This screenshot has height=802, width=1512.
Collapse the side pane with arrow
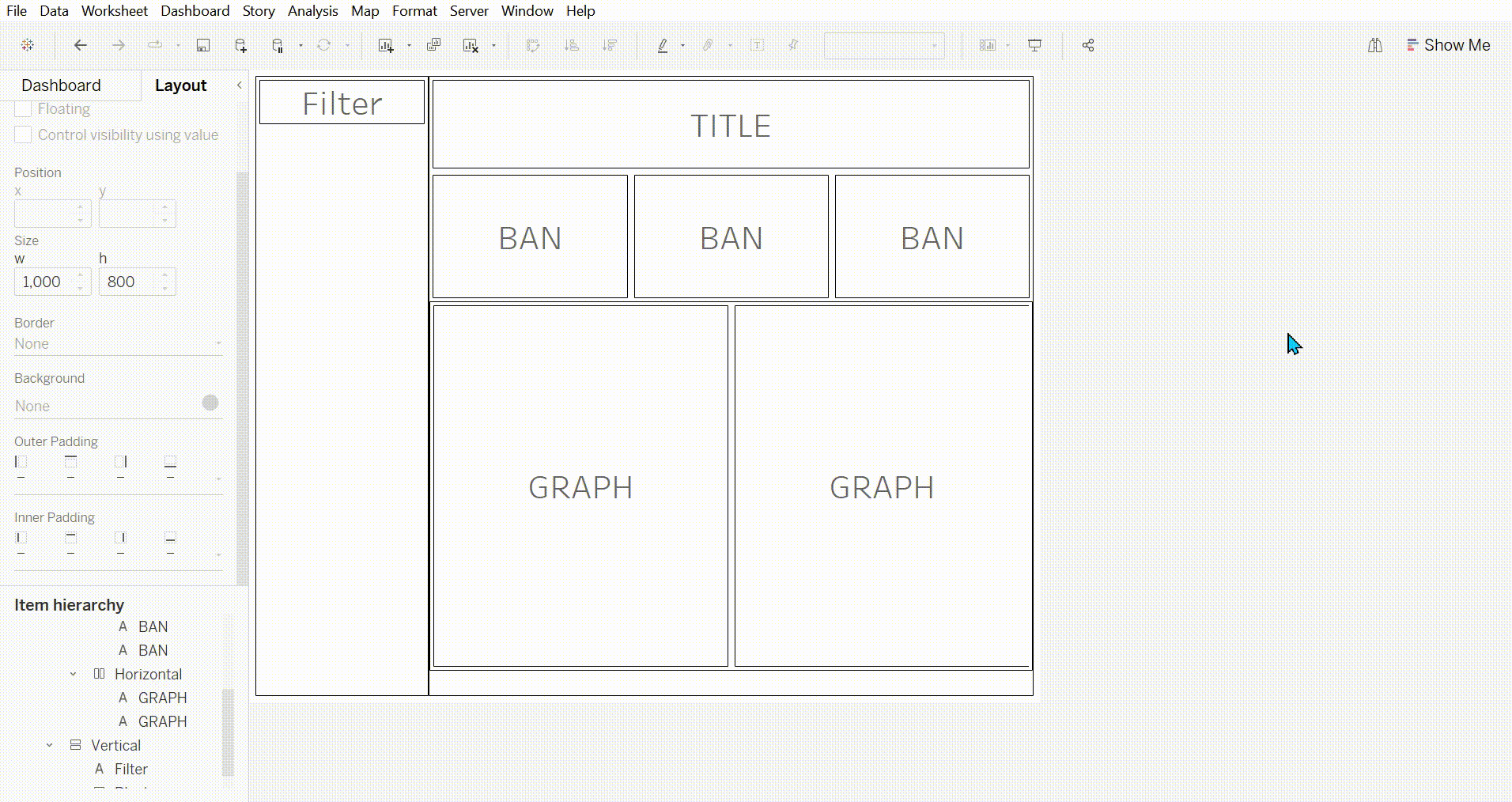[240, 85]
